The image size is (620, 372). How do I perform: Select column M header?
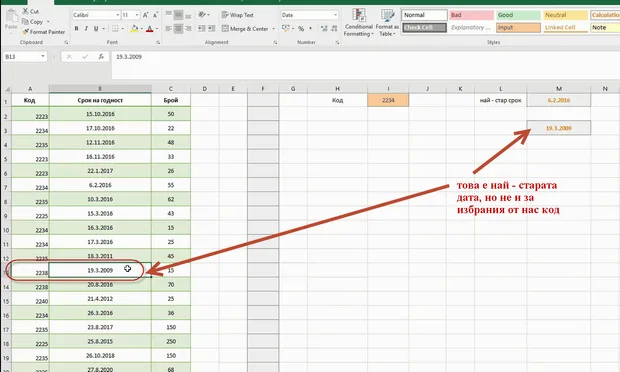(559, 89)
